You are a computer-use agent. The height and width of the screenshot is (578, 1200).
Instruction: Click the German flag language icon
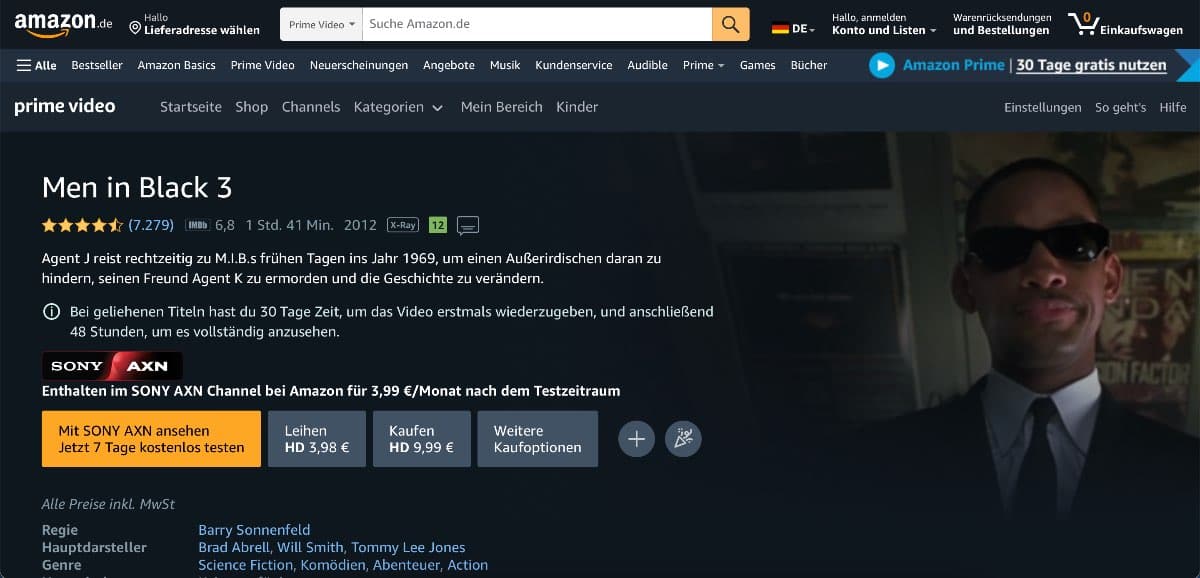780,29
